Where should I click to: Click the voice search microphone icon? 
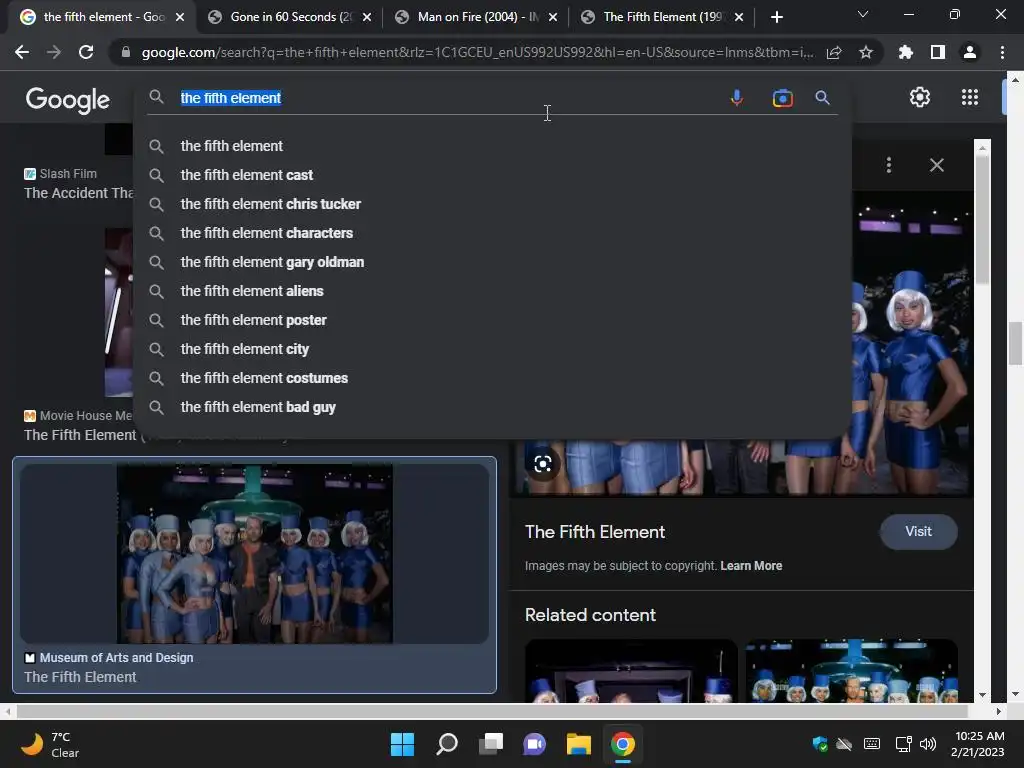tap(737, 98)
